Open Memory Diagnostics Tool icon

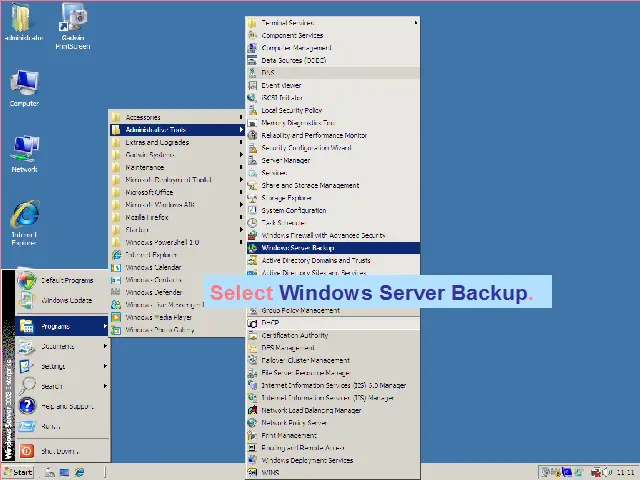pos(253,123)
